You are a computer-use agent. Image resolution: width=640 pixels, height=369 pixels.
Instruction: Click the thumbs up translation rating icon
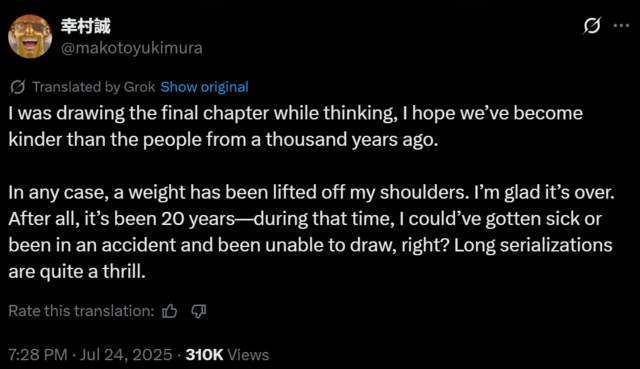(169, 311)
